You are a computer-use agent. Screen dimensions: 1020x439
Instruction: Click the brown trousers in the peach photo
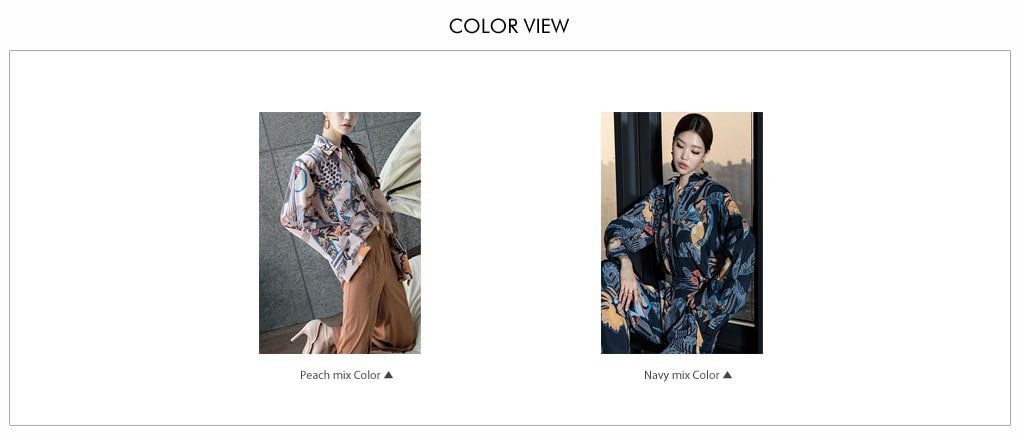(x=375, y=293)
